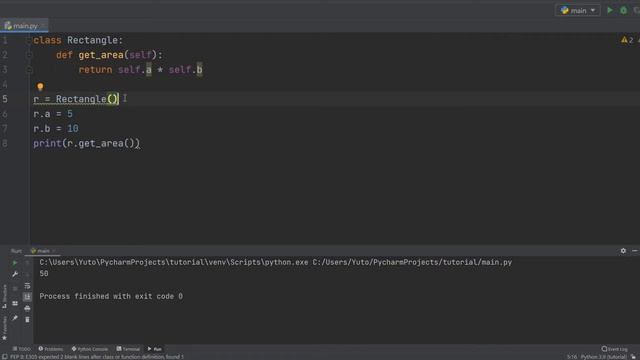This screenshot has height=360, width=640.
Task: Close the main tab in Run panel
Action: pos(54,251)
